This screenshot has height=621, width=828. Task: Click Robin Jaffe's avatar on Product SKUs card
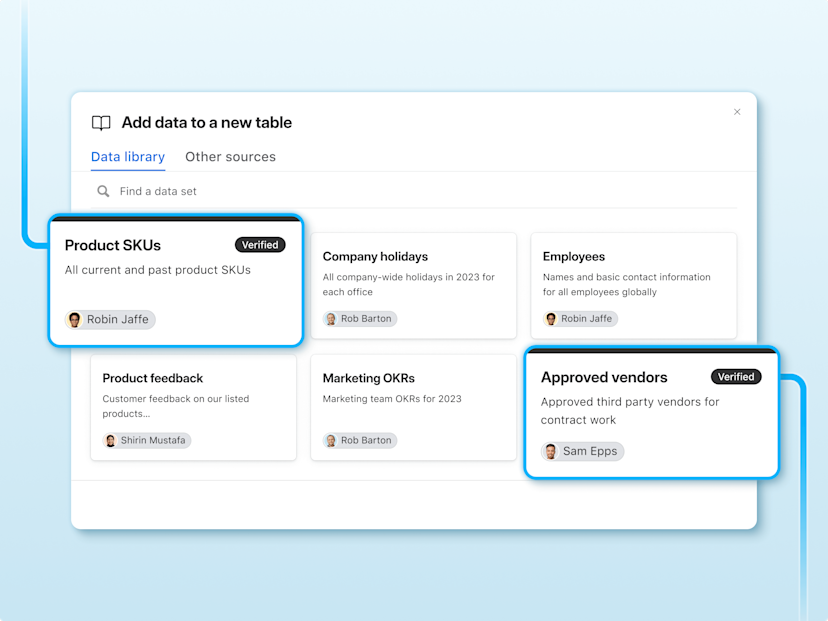[x=74, y=319]
